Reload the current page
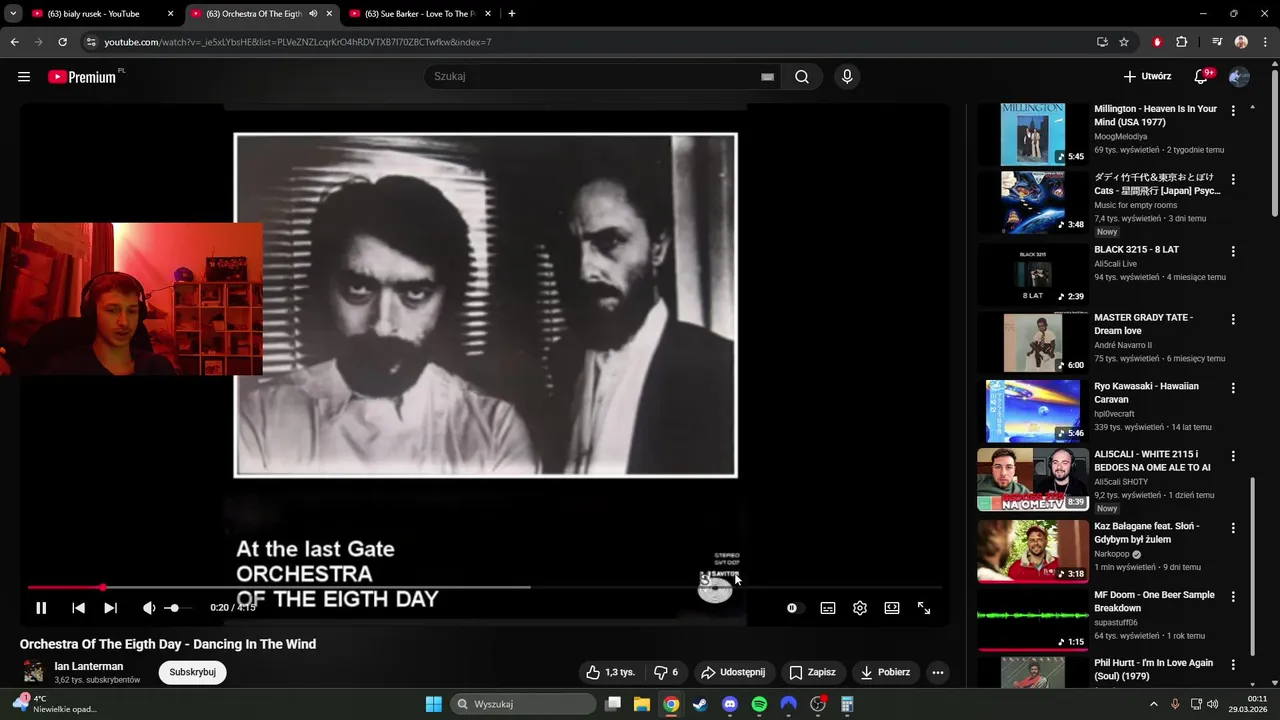Image resolution: width=1280 pixels, height=720 pixels. coord(62,42)
